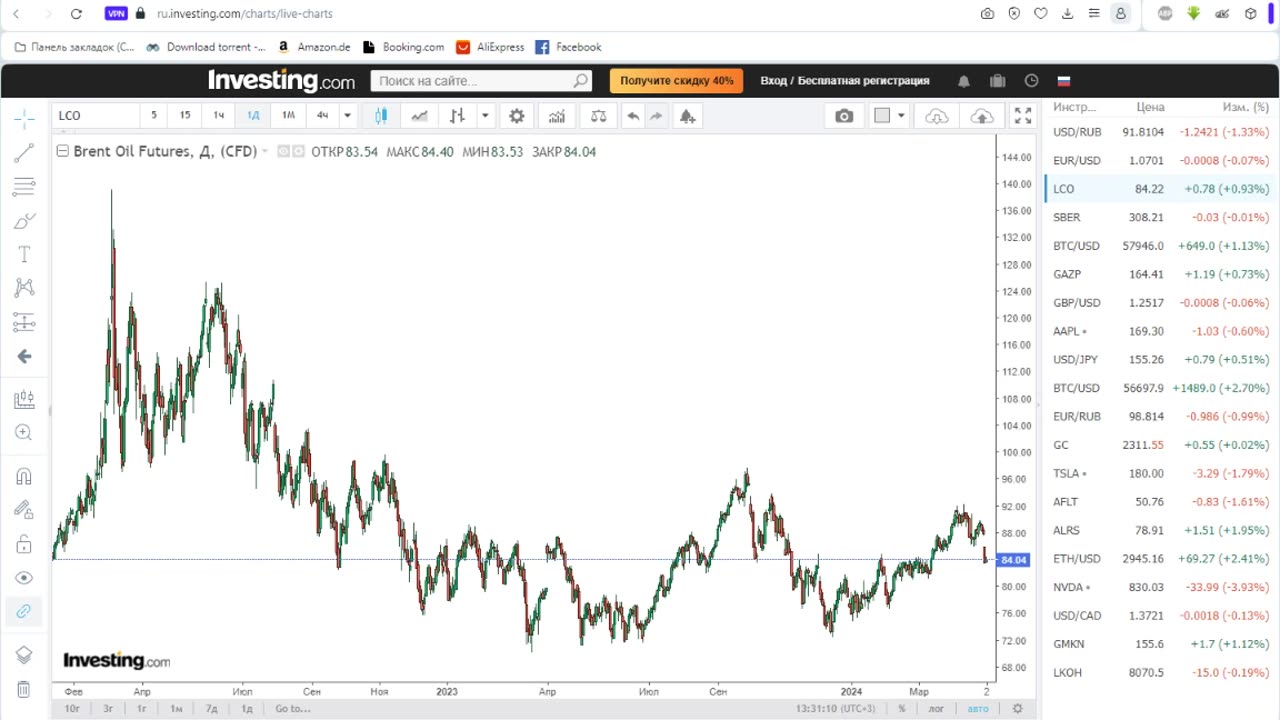The image size is (1280, 720).
Task: Open the measure tool with candles icon
Action: [x=24, y=400]
